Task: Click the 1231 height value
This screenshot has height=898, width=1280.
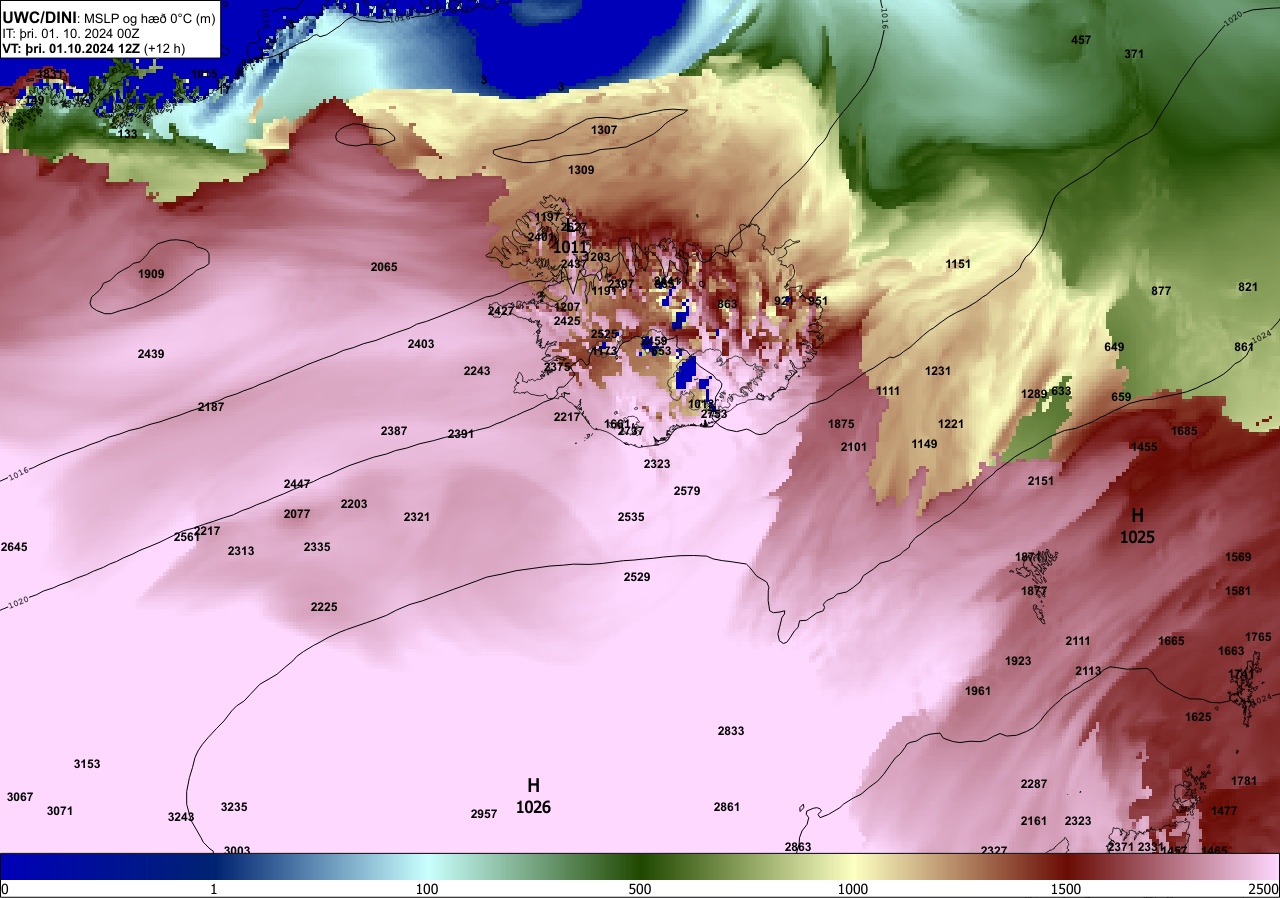Action: pos(938,371)
